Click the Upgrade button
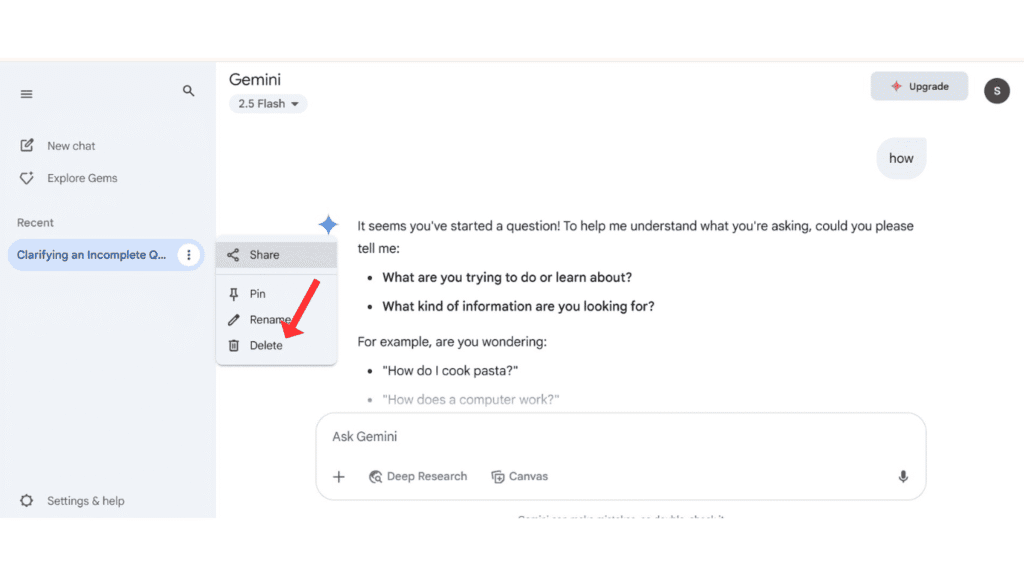 click(918, 86)
